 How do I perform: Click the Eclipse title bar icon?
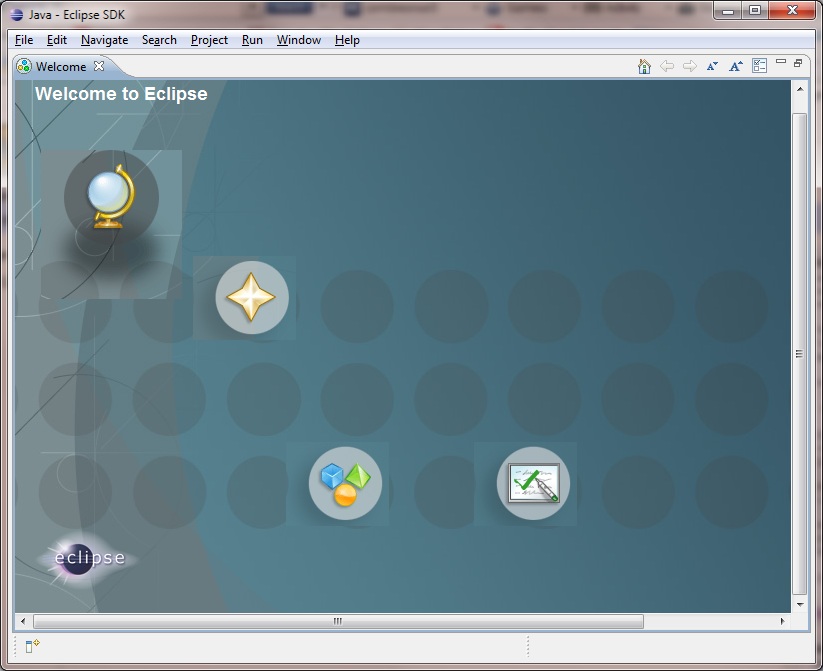(x=17, y=15)
